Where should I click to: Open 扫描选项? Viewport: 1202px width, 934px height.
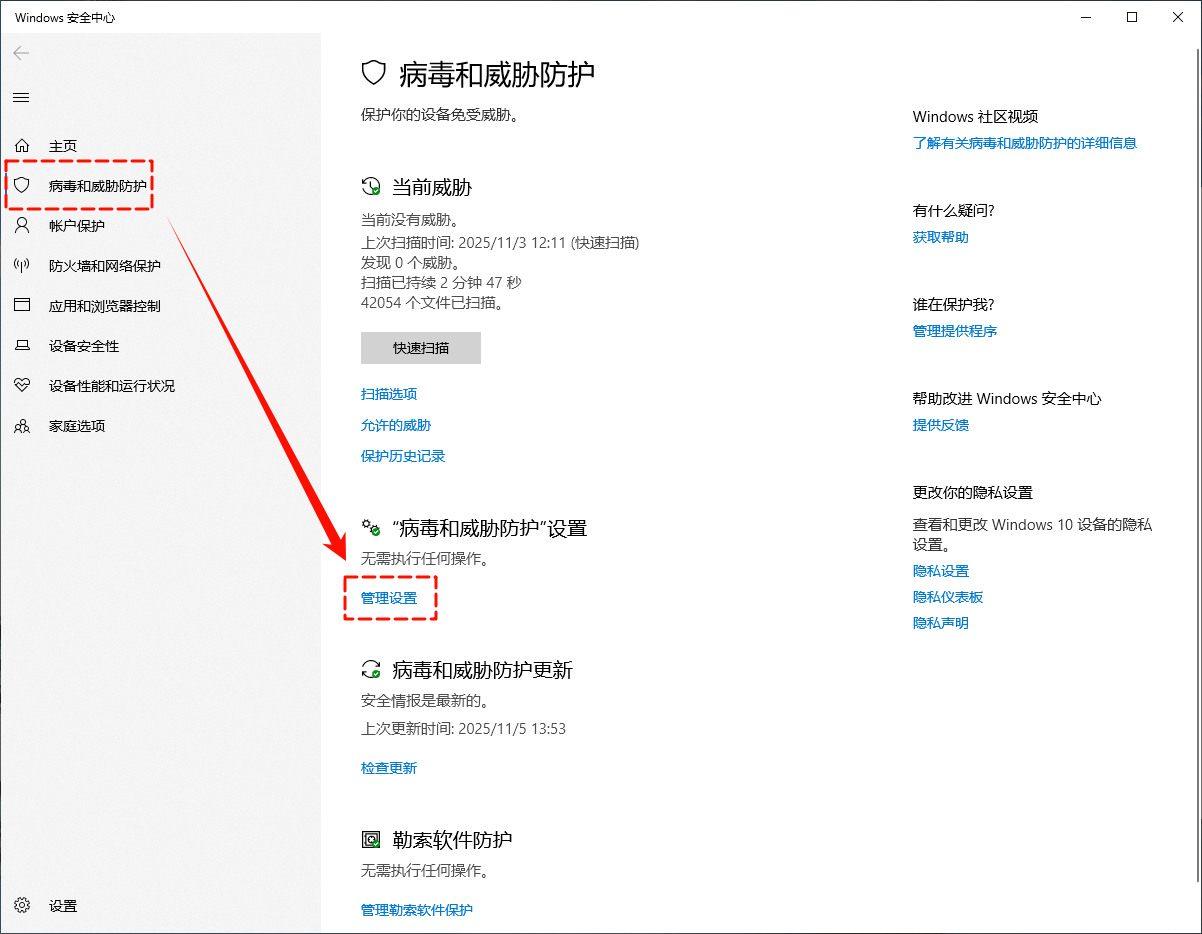click(389, 393)
